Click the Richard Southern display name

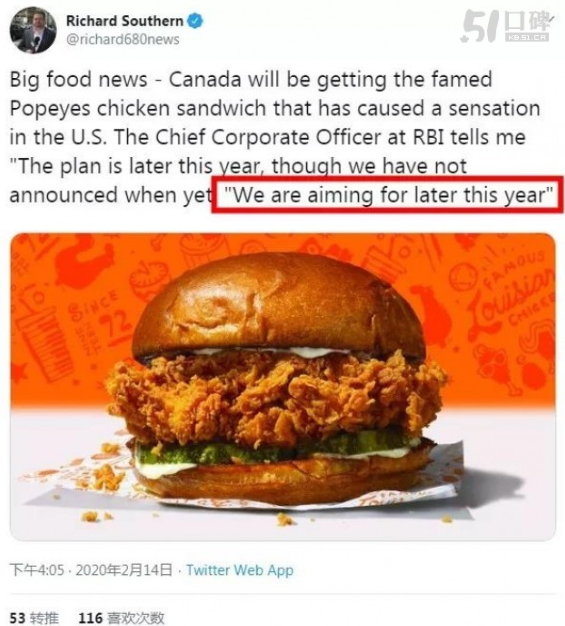pyautogui.click(x=125, y=21)
